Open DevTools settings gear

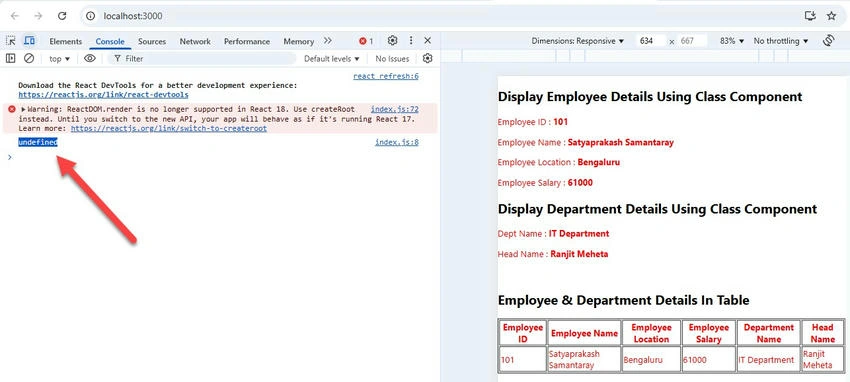point(392,41)
